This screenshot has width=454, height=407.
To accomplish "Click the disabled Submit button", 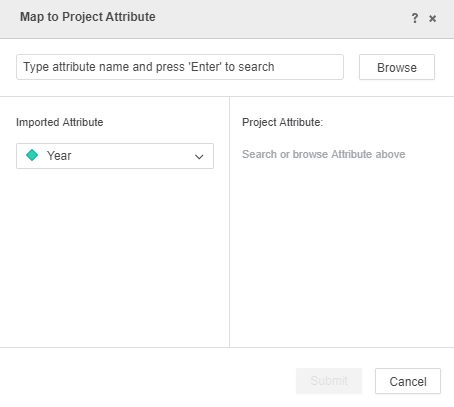I will (329, 381).
